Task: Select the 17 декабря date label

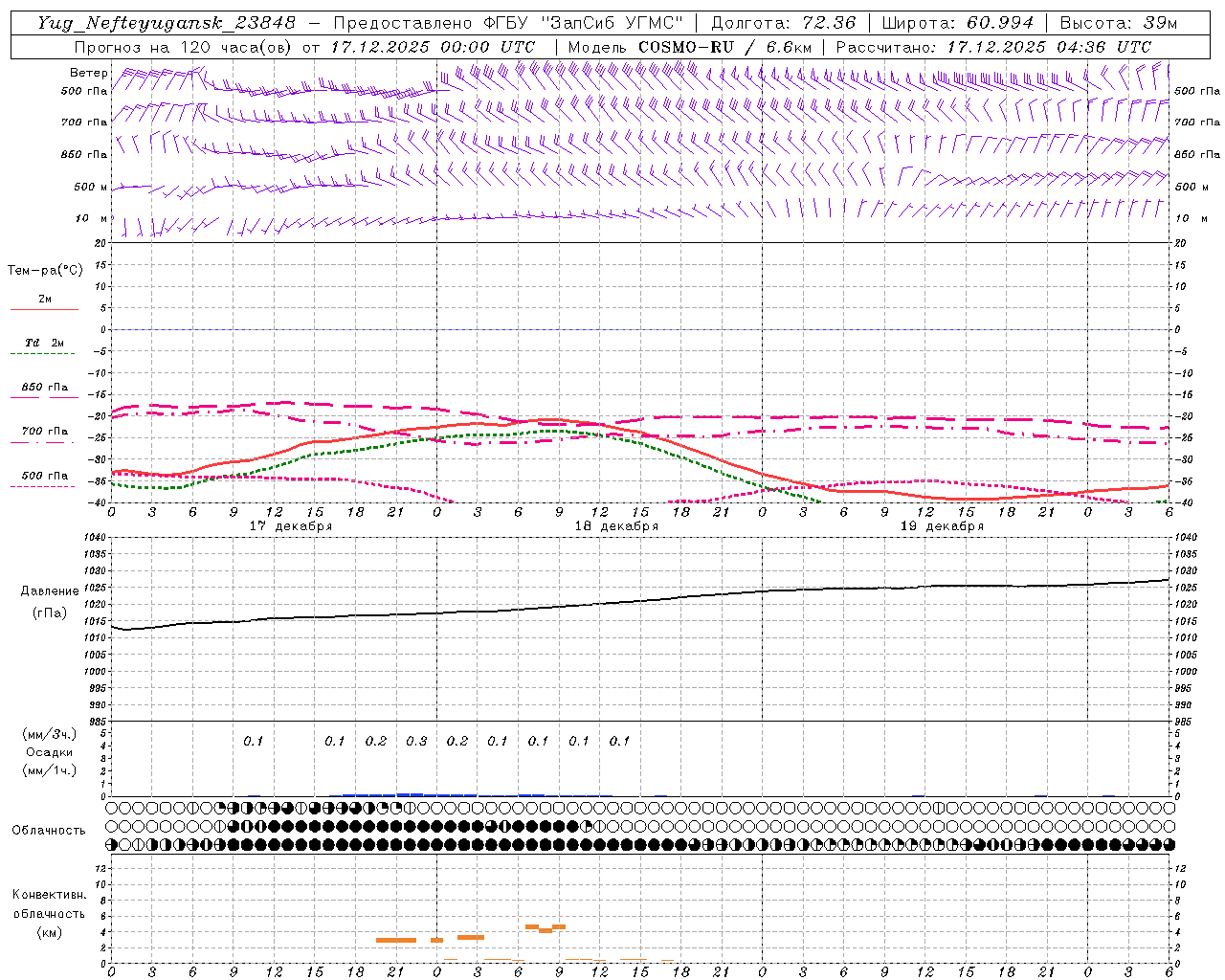Action: 291,526
